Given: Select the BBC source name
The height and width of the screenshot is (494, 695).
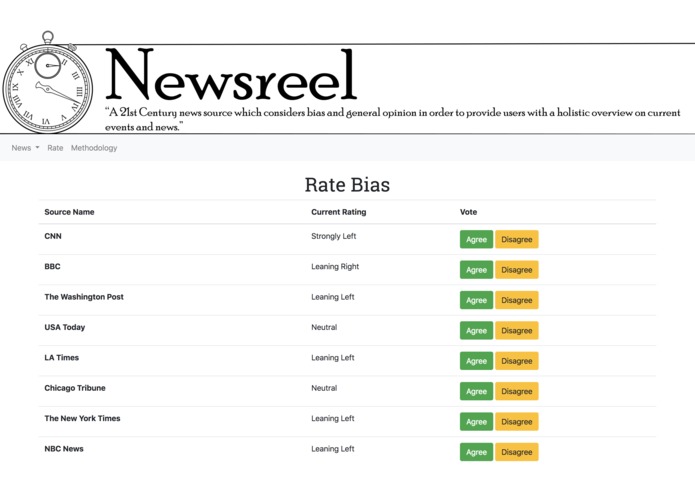Looking at the screenshot, I should (52, 266).
